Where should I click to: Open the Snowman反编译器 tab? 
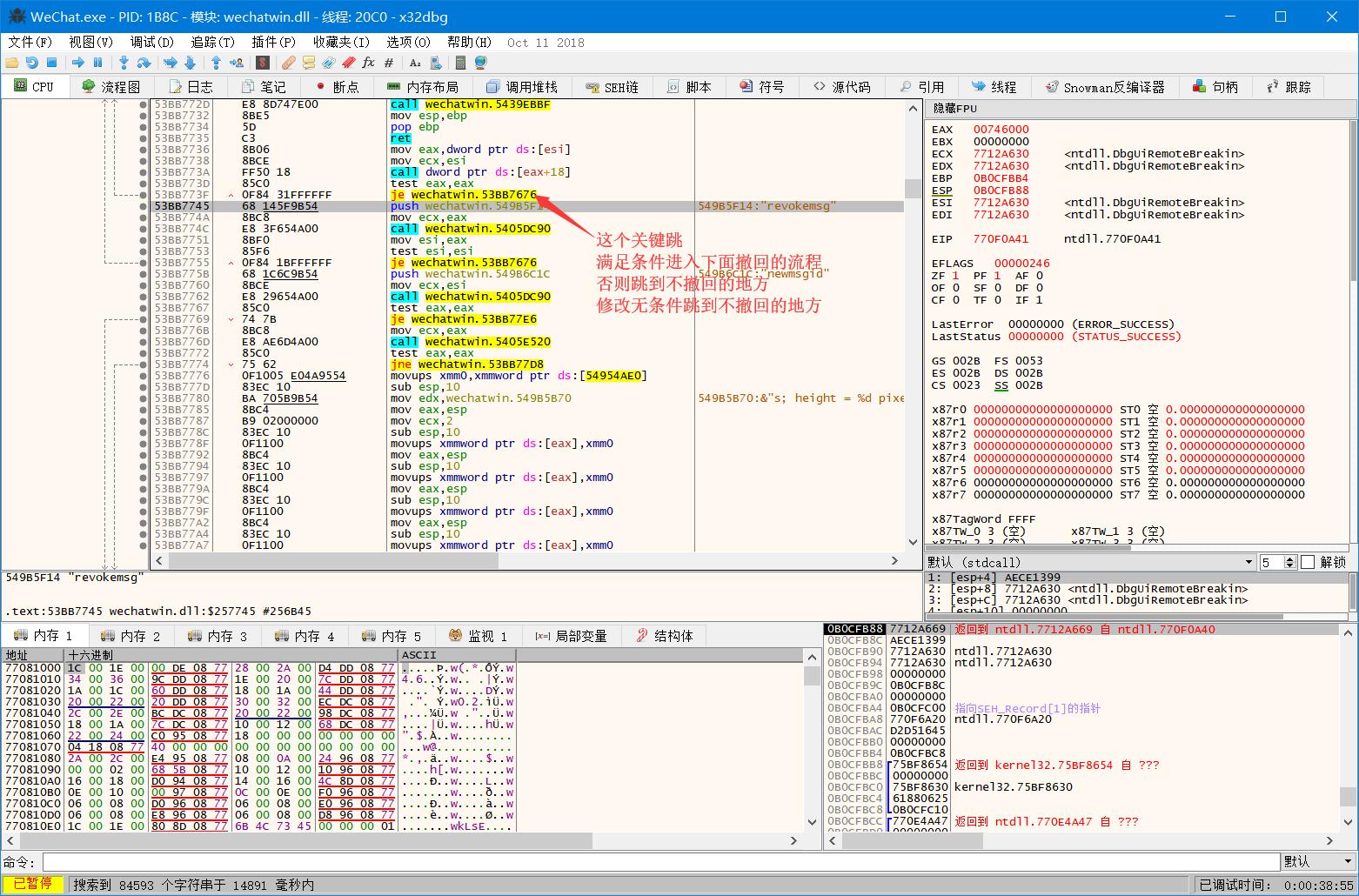(1105, 87)
